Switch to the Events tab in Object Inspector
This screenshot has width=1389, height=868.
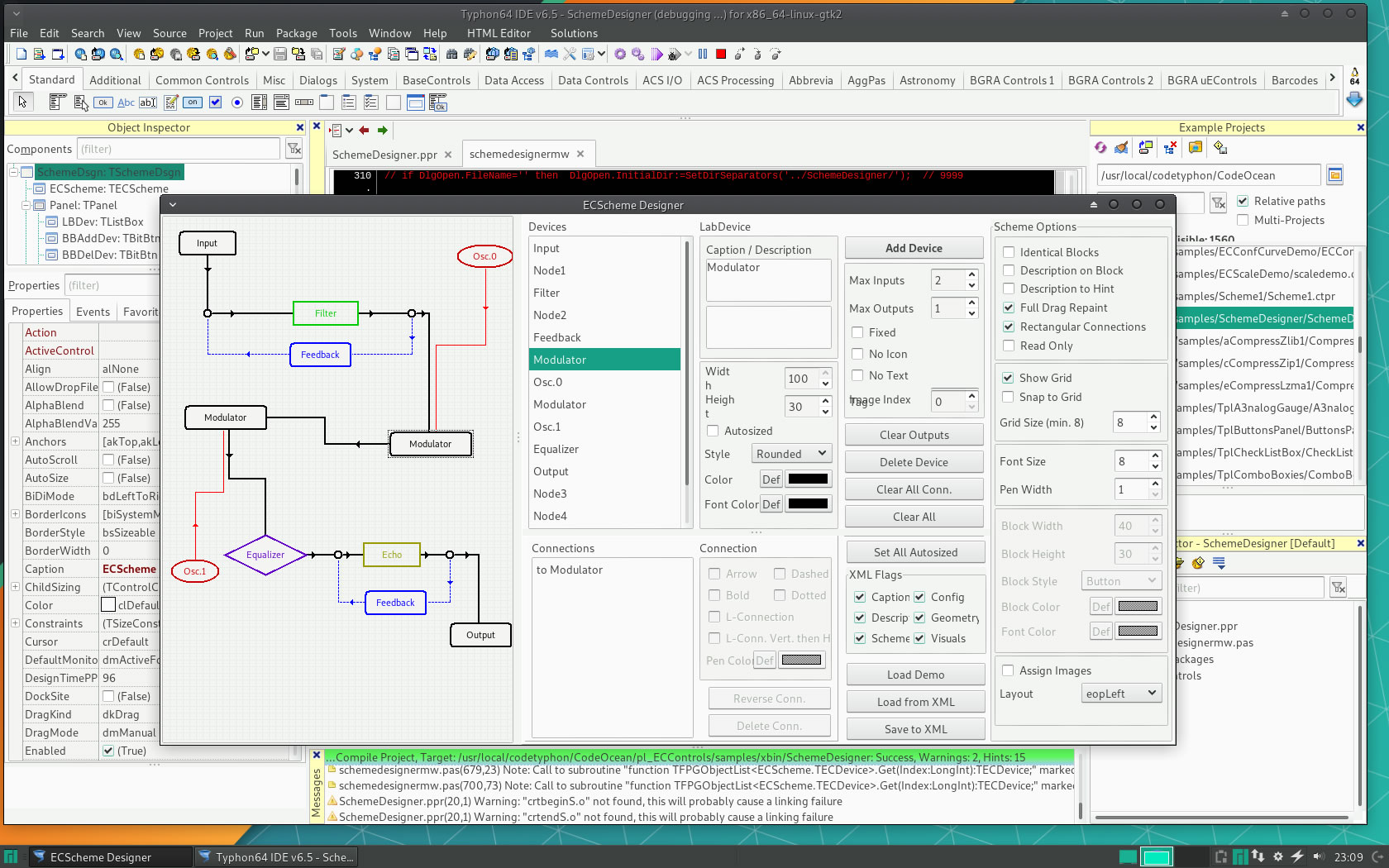click(93, 312)
